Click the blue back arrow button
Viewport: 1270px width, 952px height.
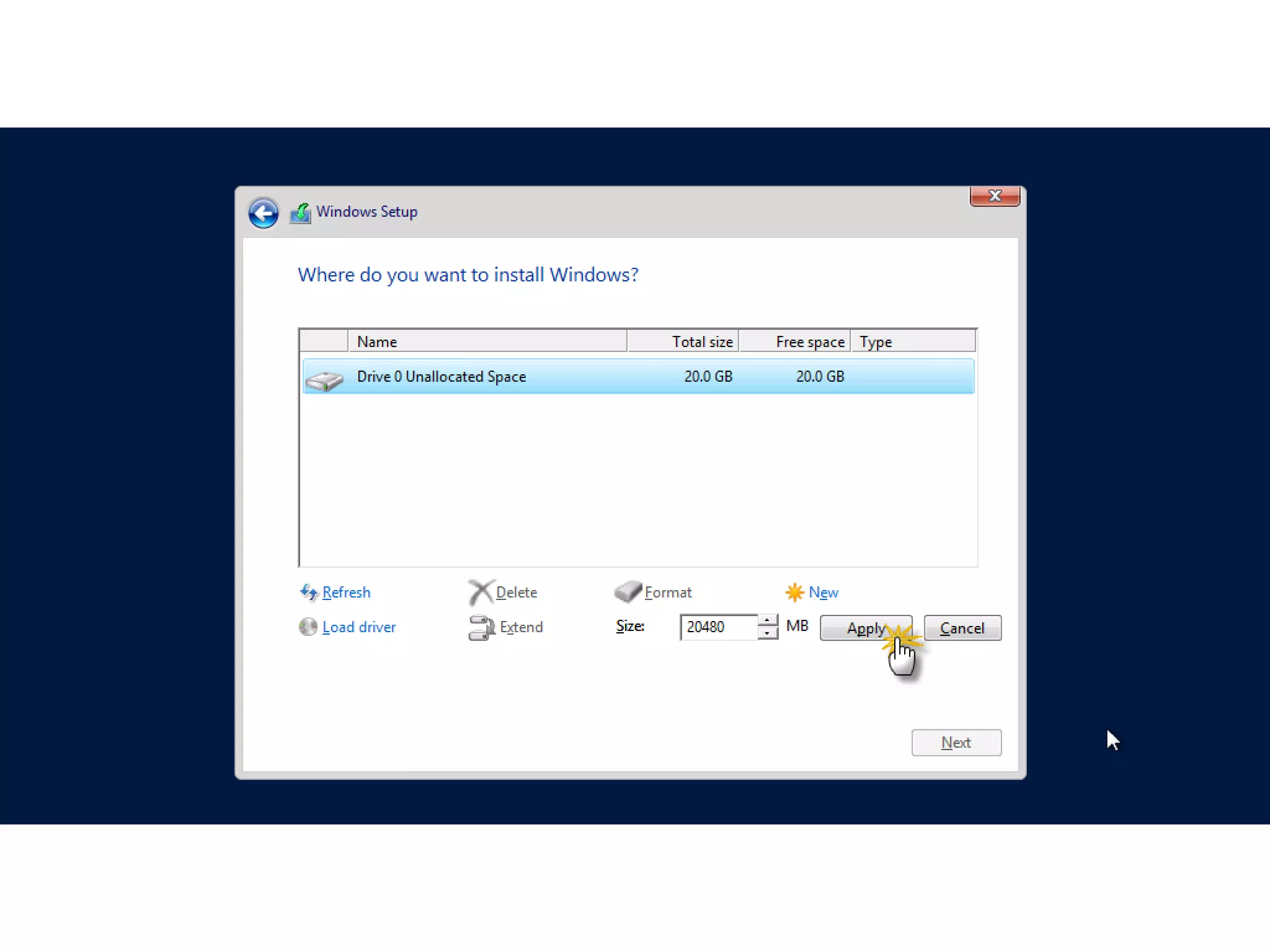(x=263, y=213)
